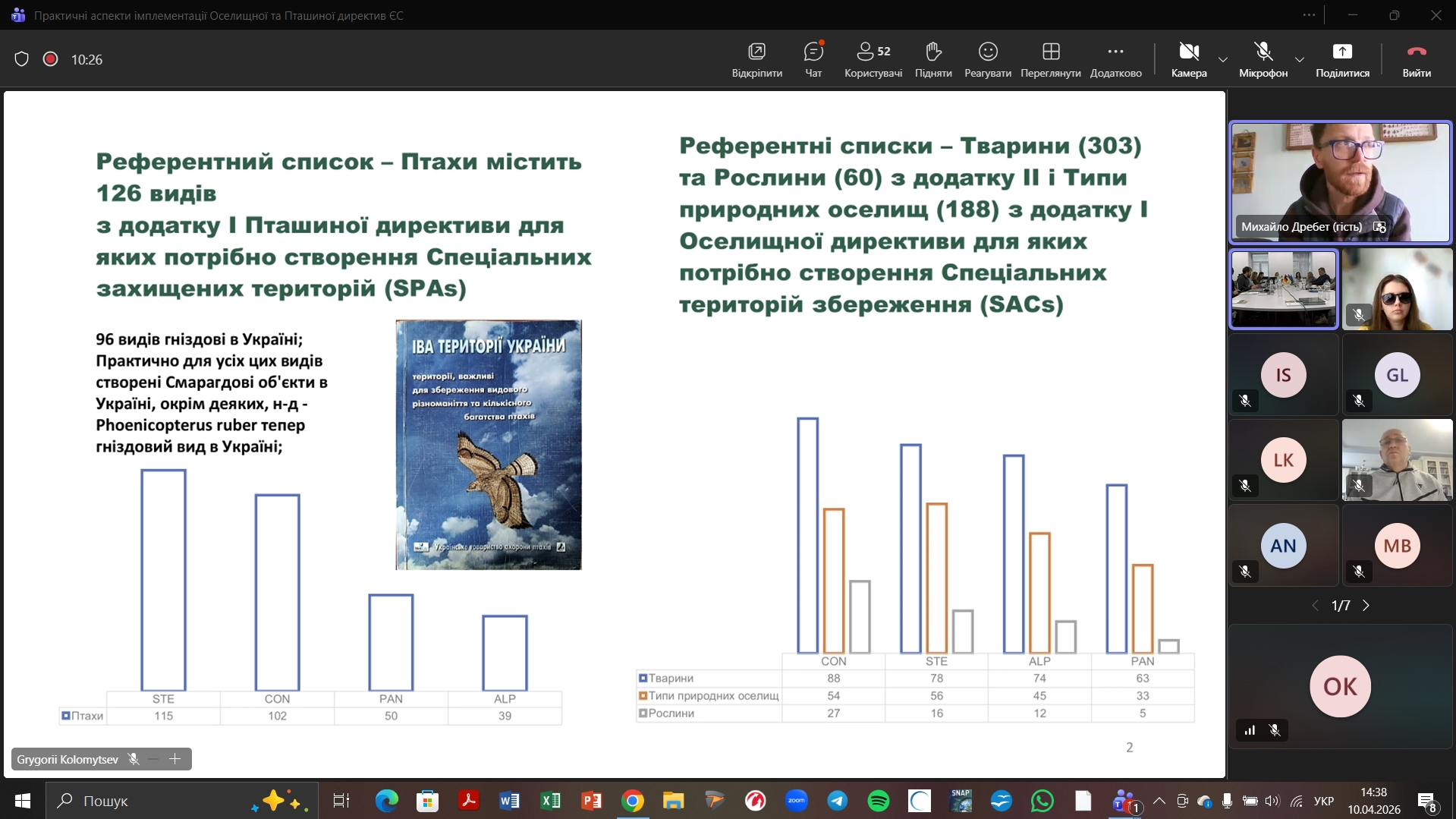Open the Додатково more actions menu
Image resolution: width=1456 pixels, height=819 pixels.
click(1115, 59)
